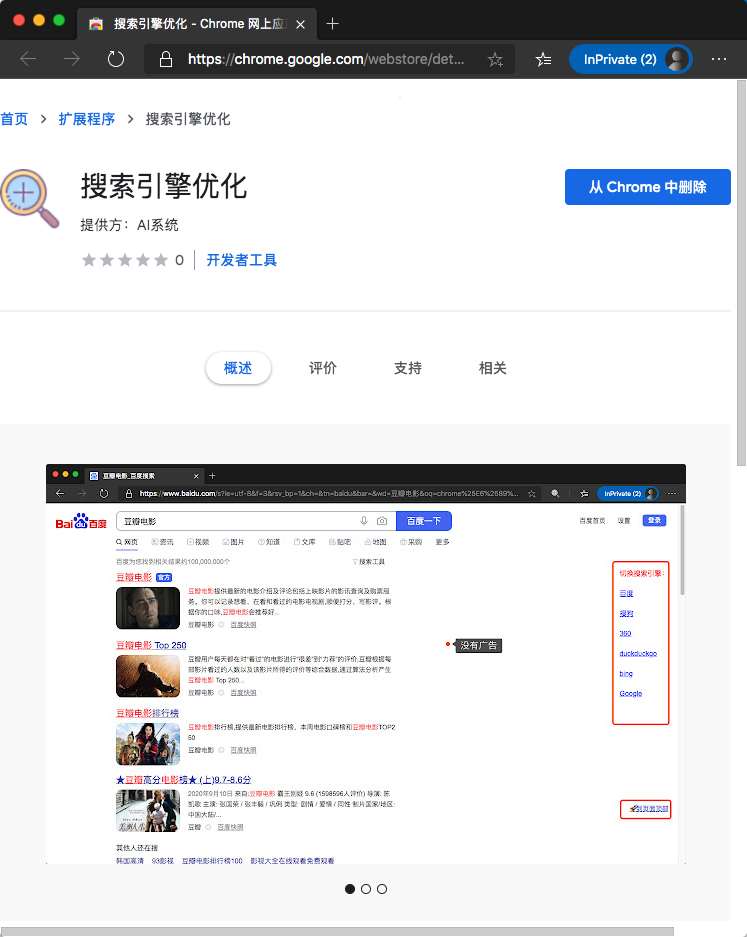747x937 pixels.
Task: Switch to the 相关 tab
Action: [x=492, y=368]
